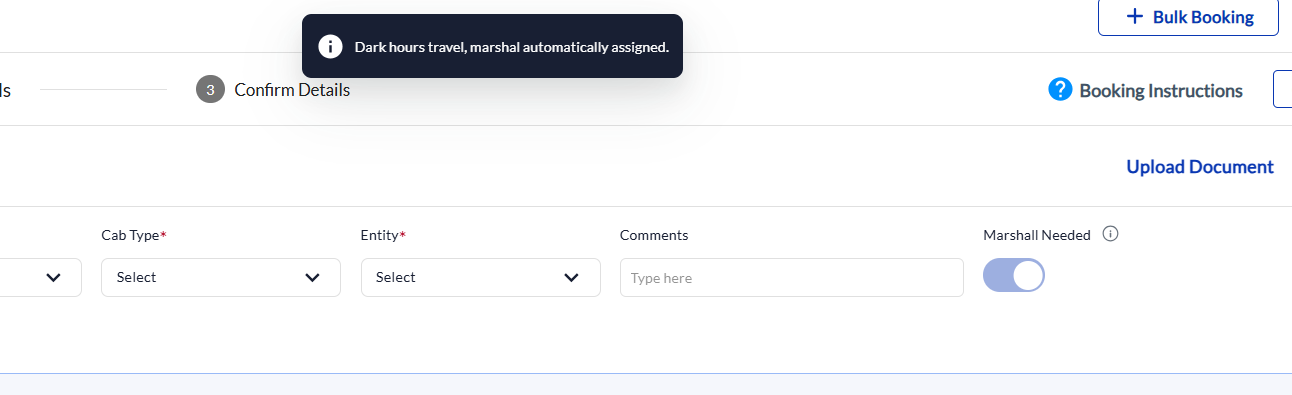Click the cut-off button beside Booking Instructions

(1283, 89)
